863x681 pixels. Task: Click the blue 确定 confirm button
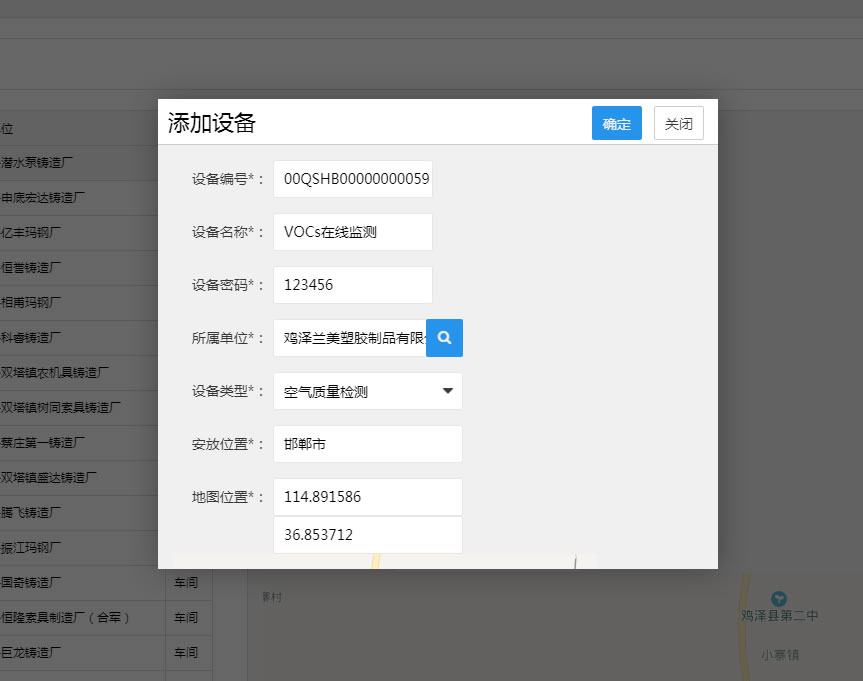616,123
